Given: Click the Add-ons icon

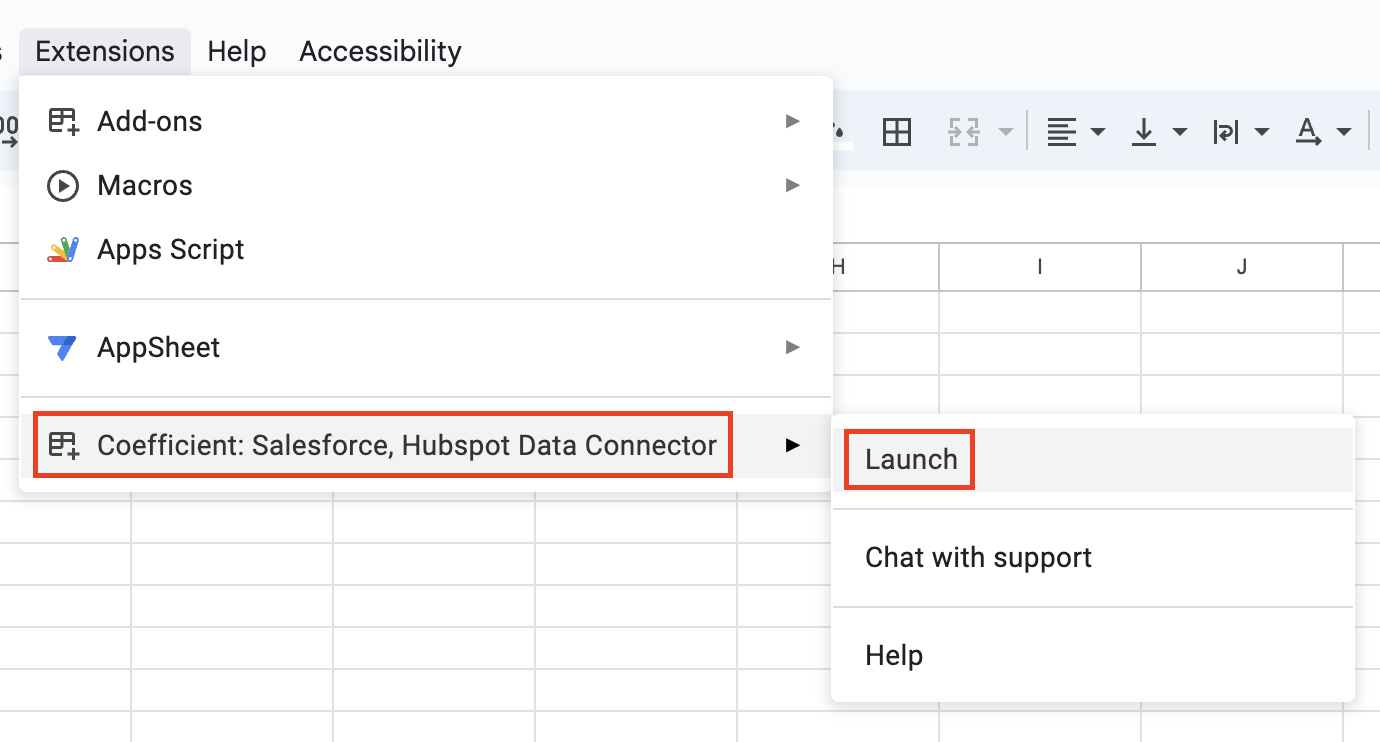Looking at the screenshot, I should 63,122.
